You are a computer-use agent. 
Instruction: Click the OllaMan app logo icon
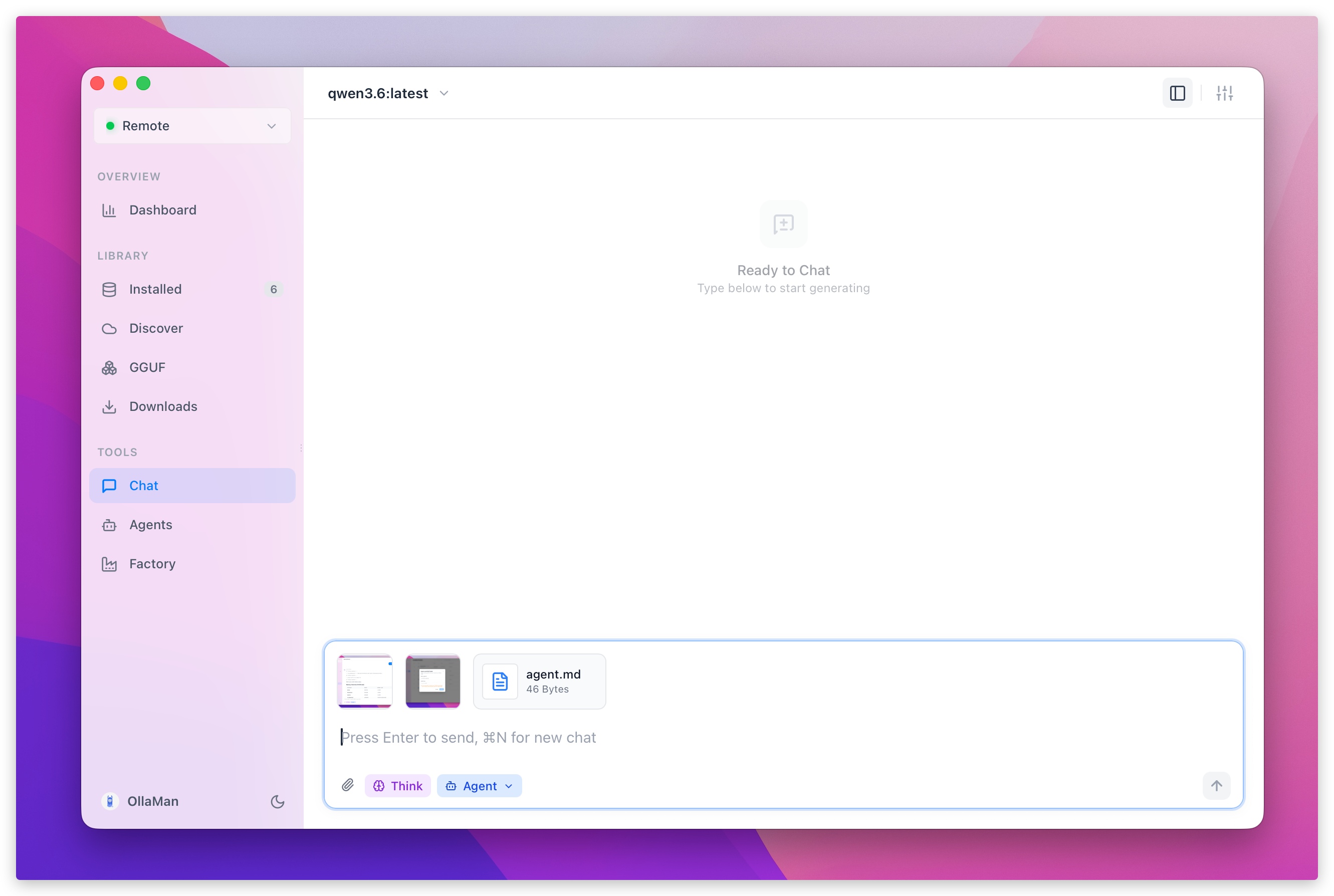(x=110, y=801)
